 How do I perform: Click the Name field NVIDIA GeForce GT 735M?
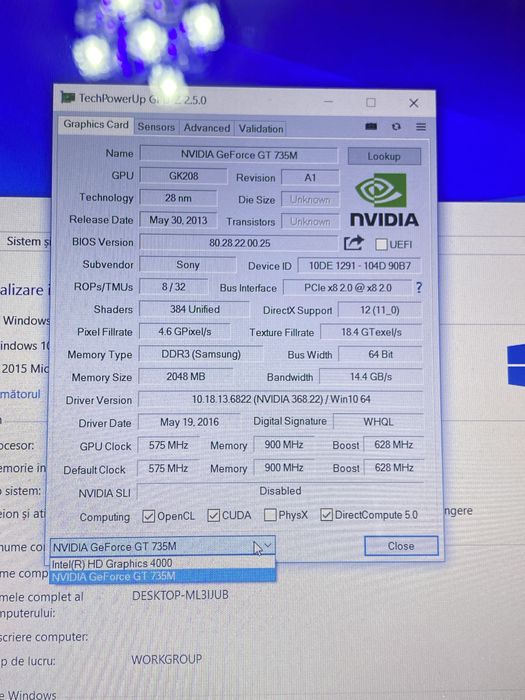[239, 154]
